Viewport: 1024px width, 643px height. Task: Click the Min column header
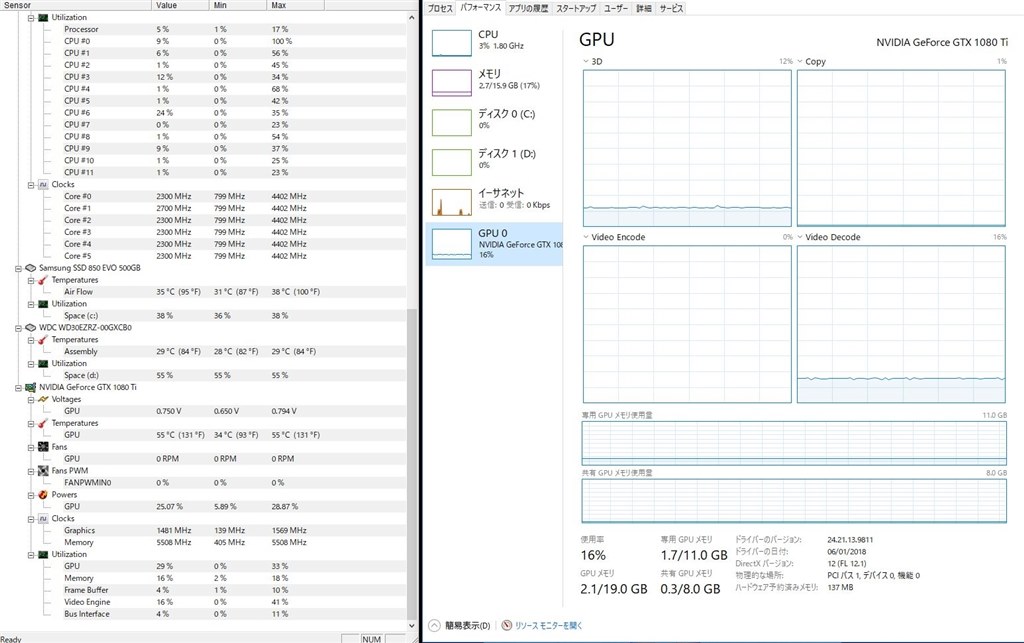click(x=239, y=5)
